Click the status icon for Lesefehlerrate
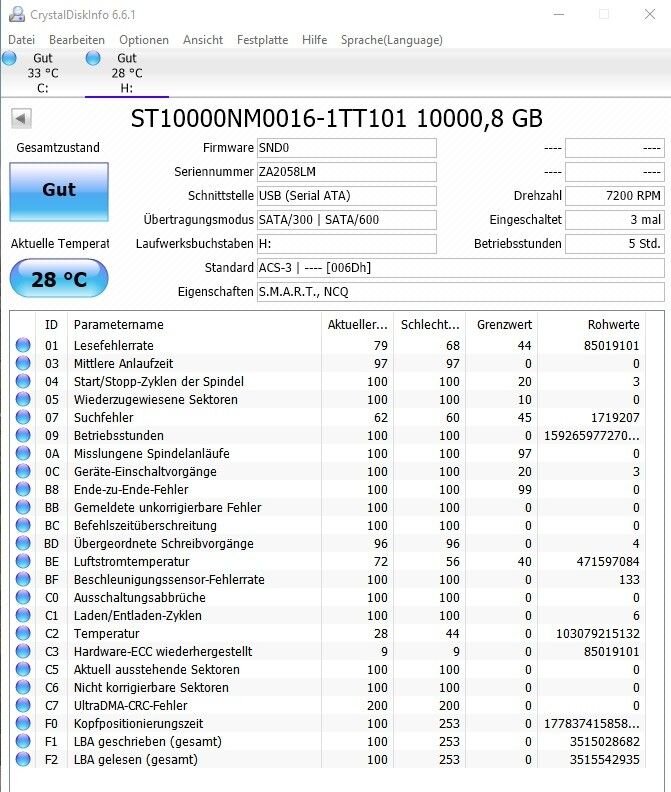This screenshot has width=671, height=792. click(23, 345)
